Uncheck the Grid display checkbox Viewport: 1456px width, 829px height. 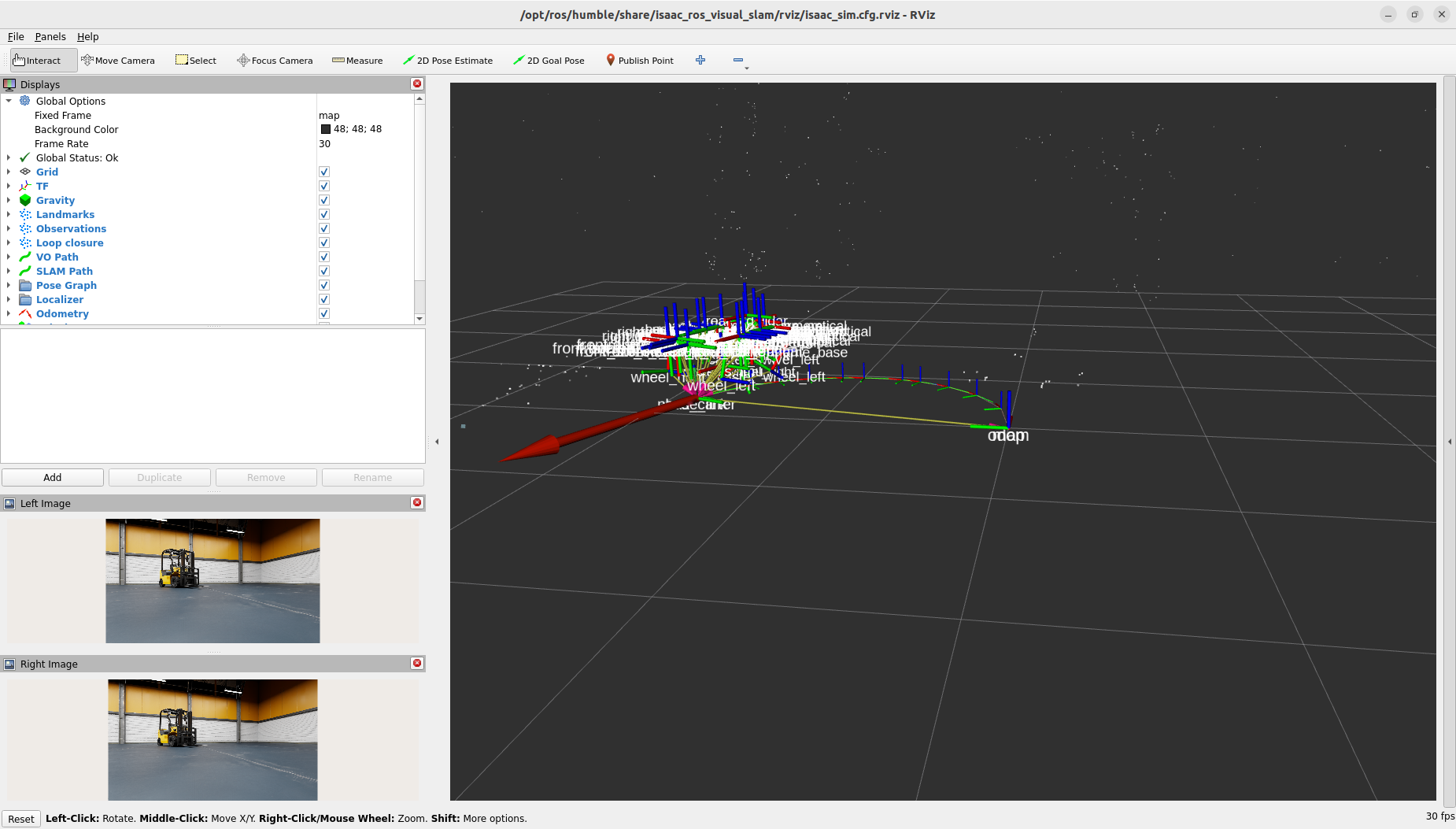324,172
